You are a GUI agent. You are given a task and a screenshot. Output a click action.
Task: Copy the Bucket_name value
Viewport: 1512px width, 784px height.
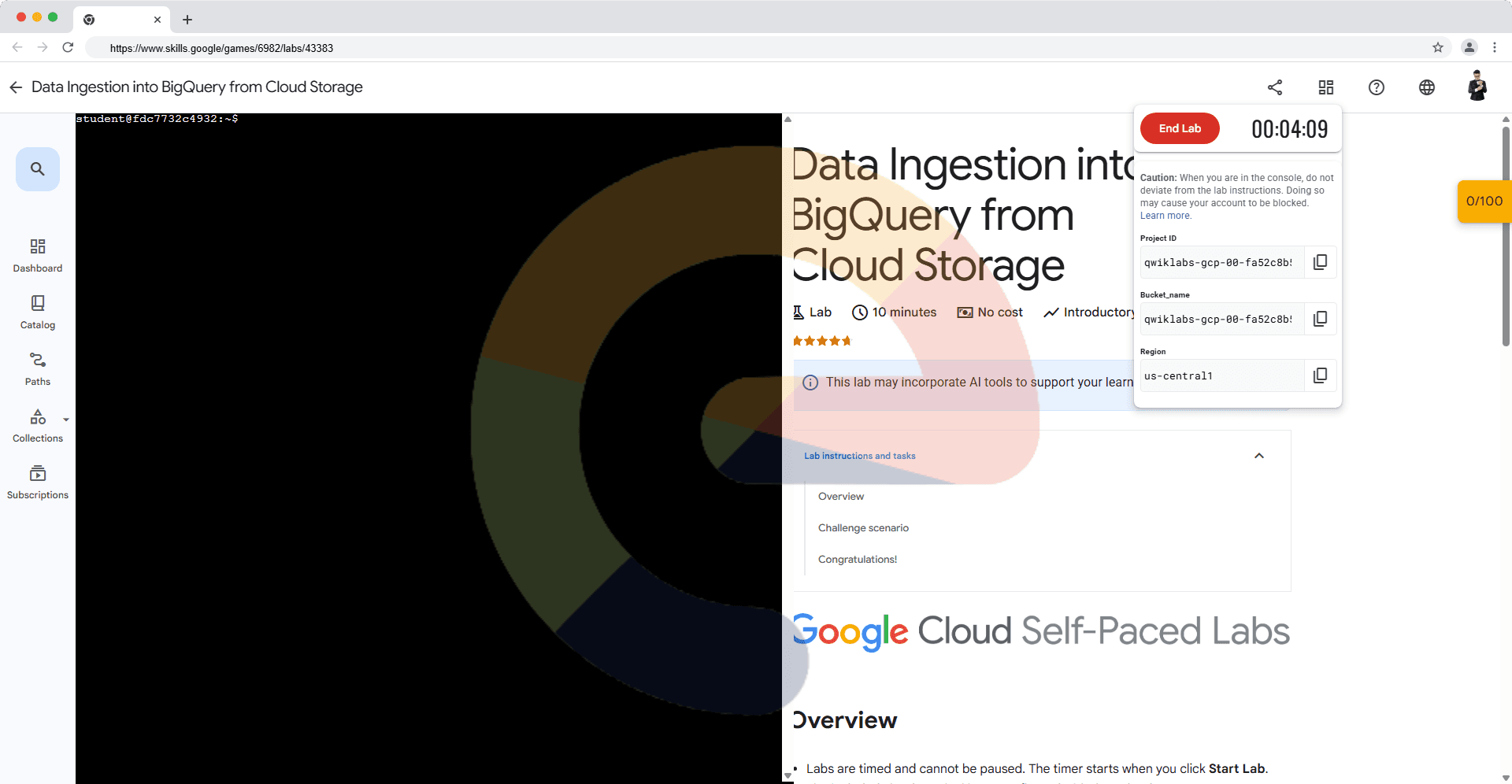point(1320,319)
